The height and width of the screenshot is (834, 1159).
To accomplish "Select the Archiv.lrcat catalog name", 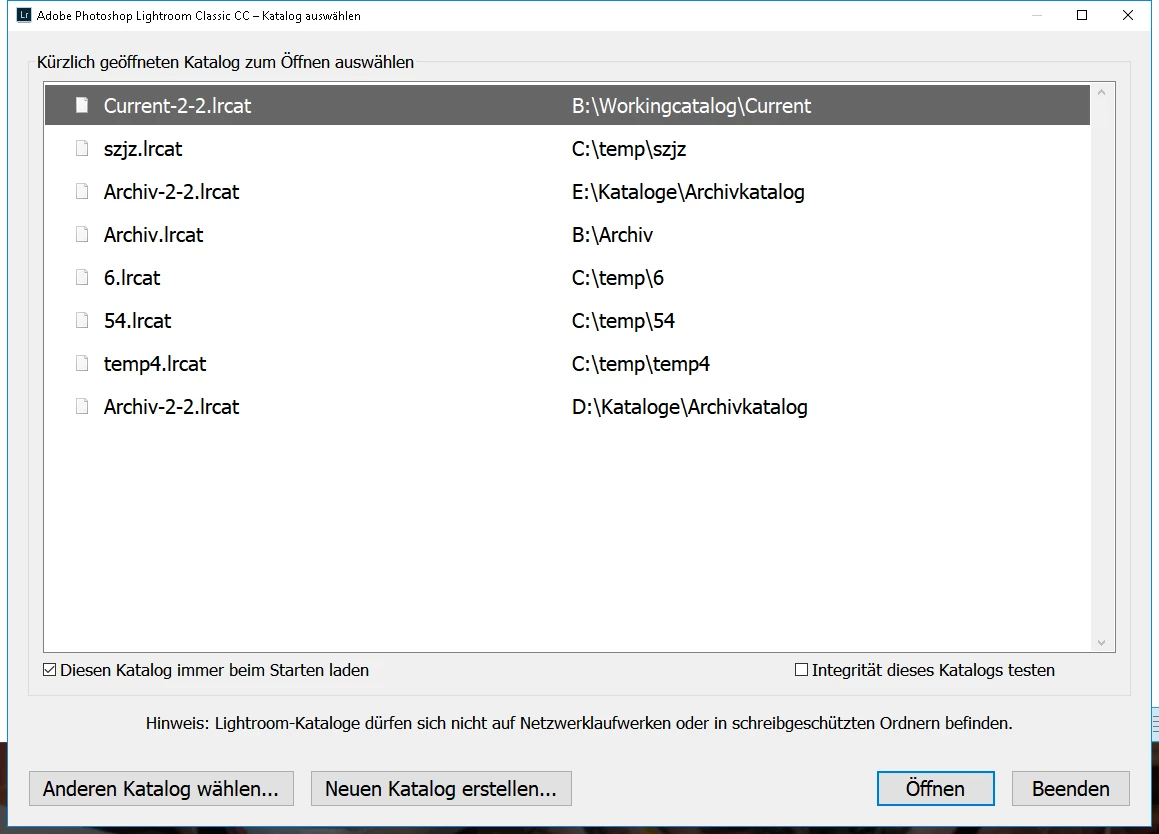I will (153, 234).
